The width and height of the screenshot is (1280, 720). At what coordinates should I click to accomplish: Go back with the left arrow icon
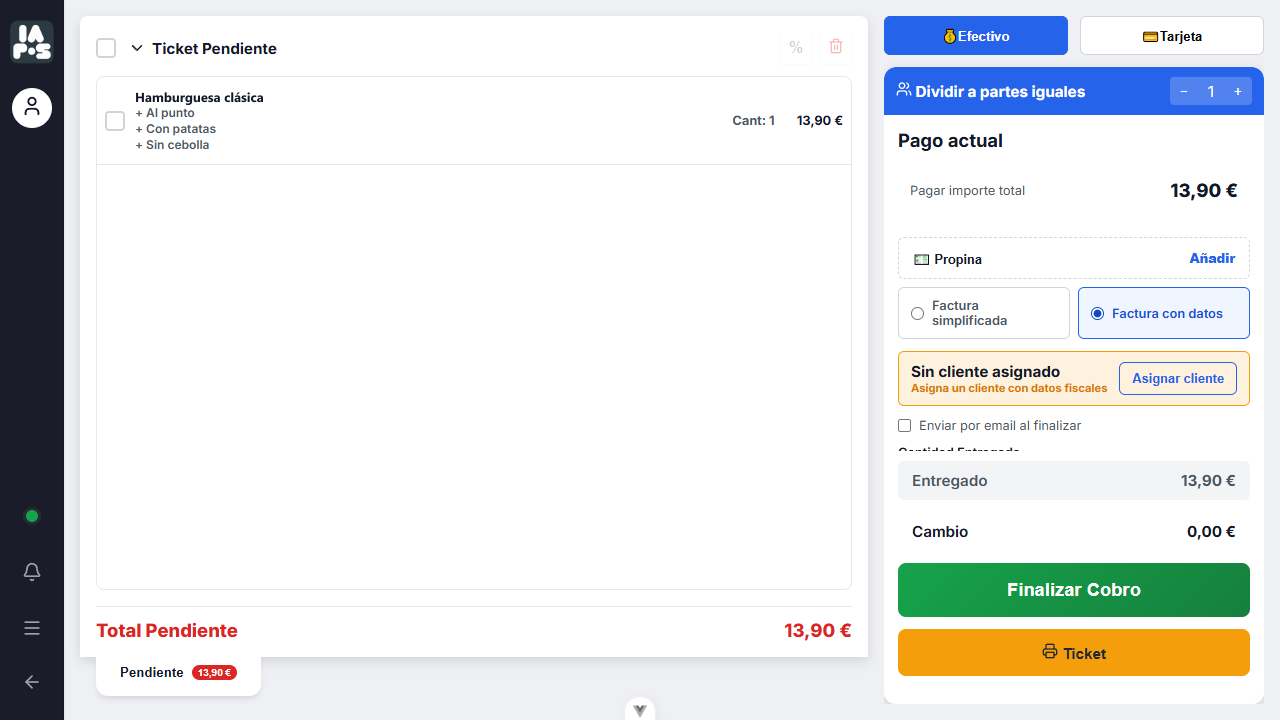[x=32, y=682]
